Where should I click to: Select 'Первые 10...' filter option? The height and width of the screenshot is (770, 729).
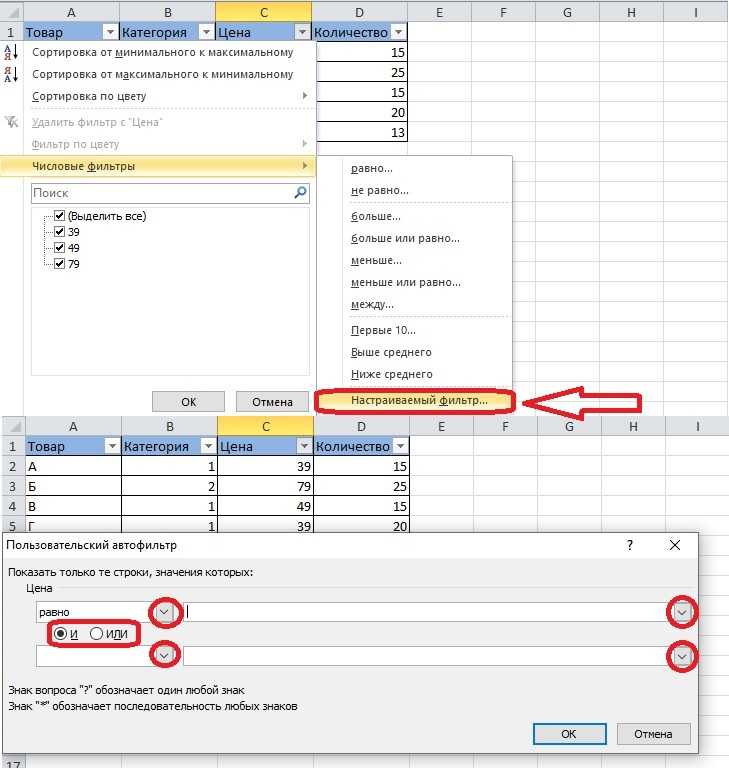(x=383, y=330)
